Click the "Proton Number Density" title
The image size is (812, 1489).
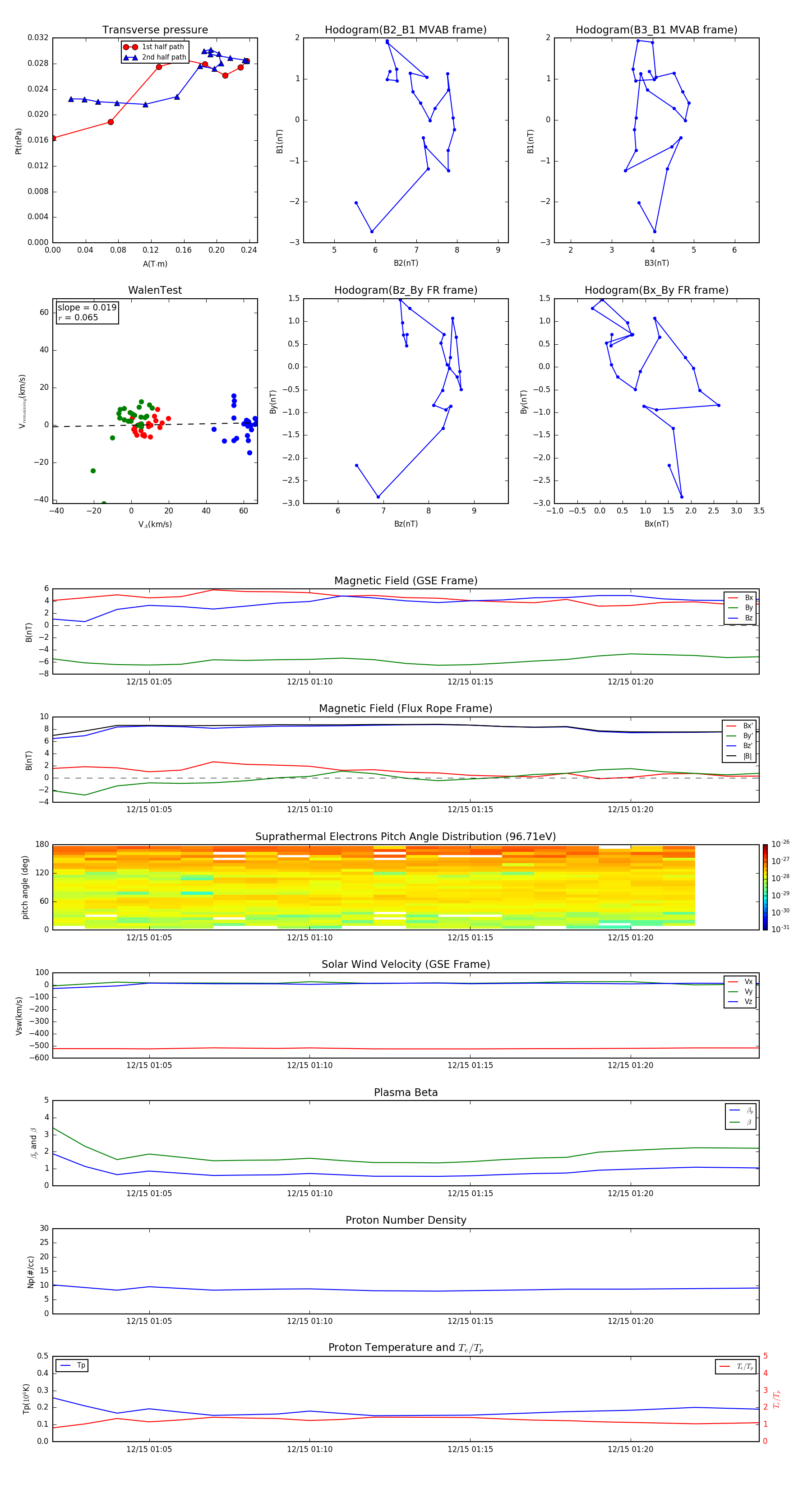coord(406,1220)
